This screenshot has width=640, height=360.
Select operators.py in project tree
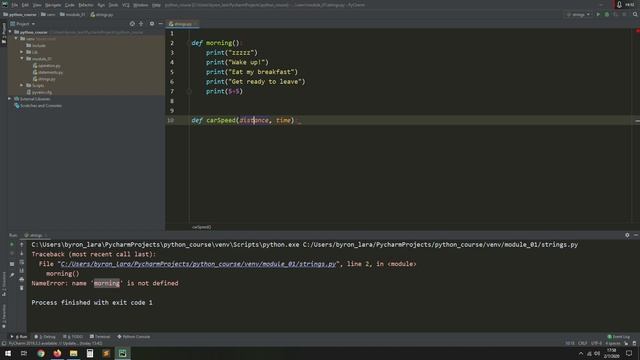47,66
